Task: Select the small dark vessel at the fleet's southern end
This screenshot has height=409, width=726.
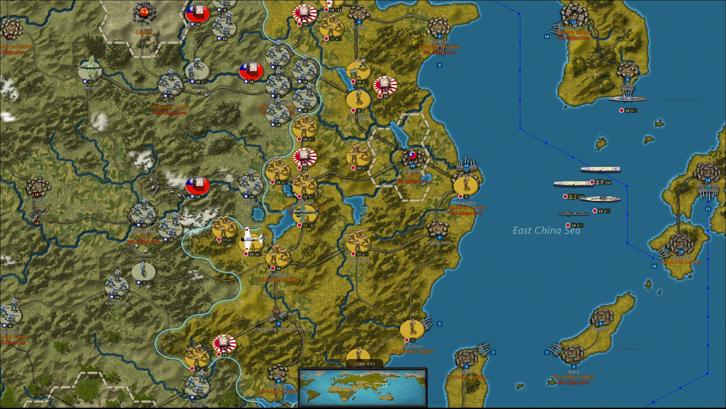Action: [x=574, y=214]
